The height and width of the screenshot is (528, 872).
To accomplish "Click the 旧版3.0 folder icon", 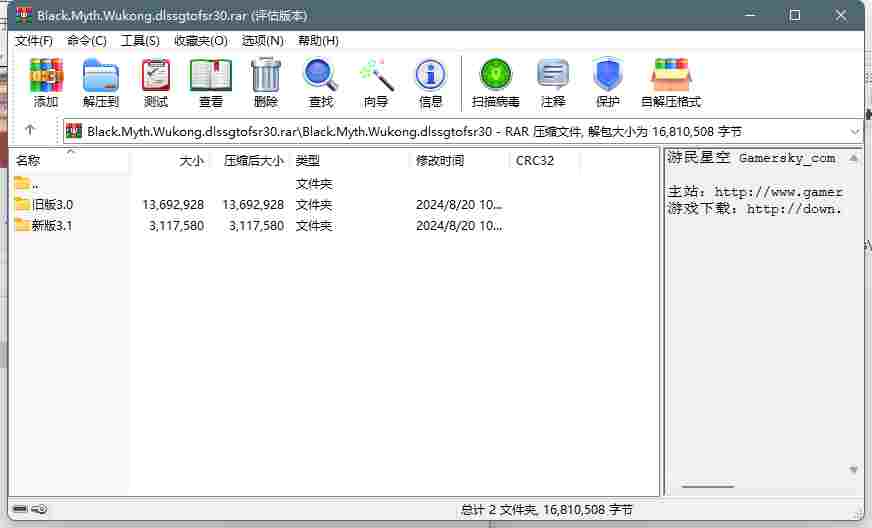I will [x=22, y=204].
